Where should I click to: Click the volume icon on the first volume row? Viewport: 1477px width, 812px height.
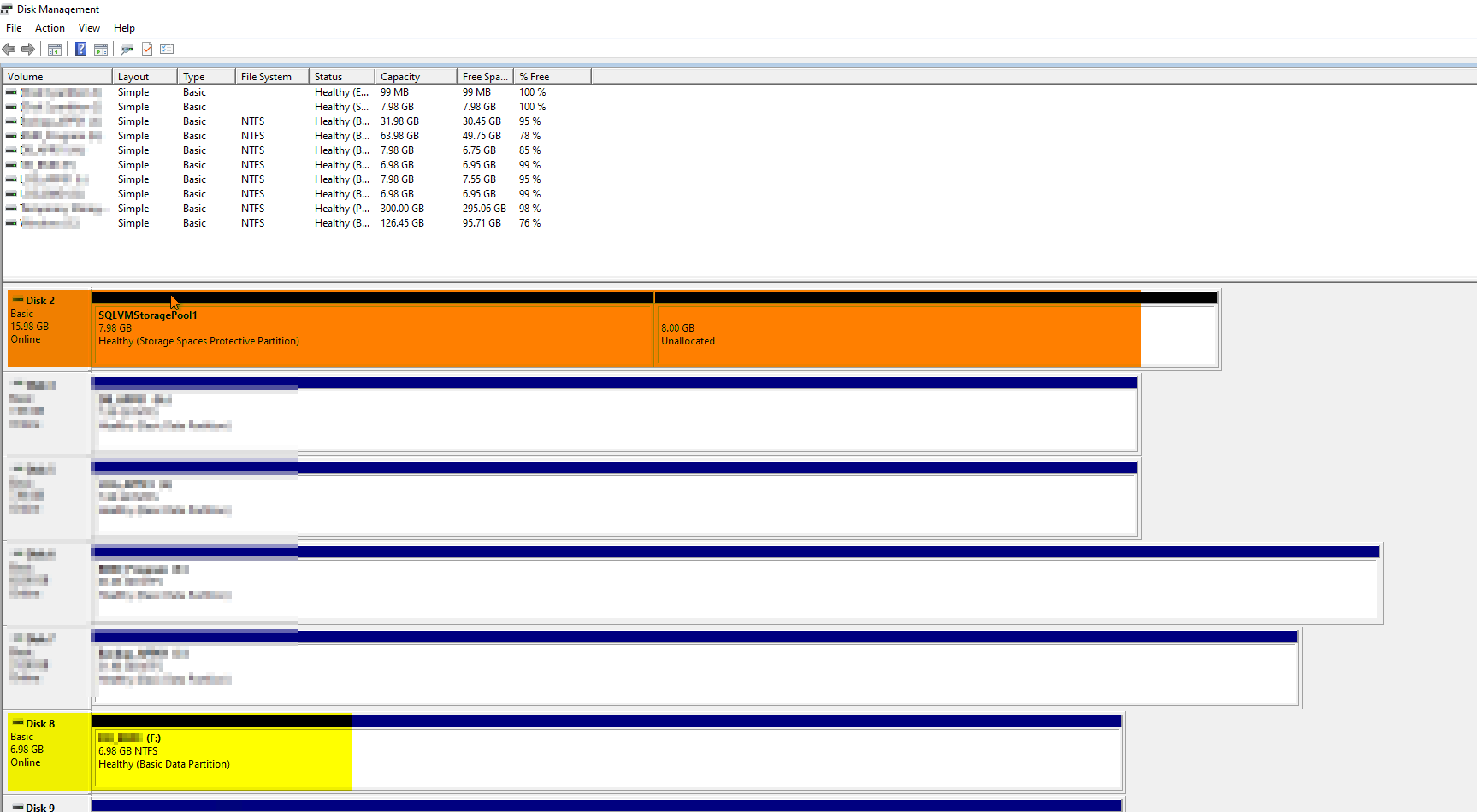click(x=10, y=91)
